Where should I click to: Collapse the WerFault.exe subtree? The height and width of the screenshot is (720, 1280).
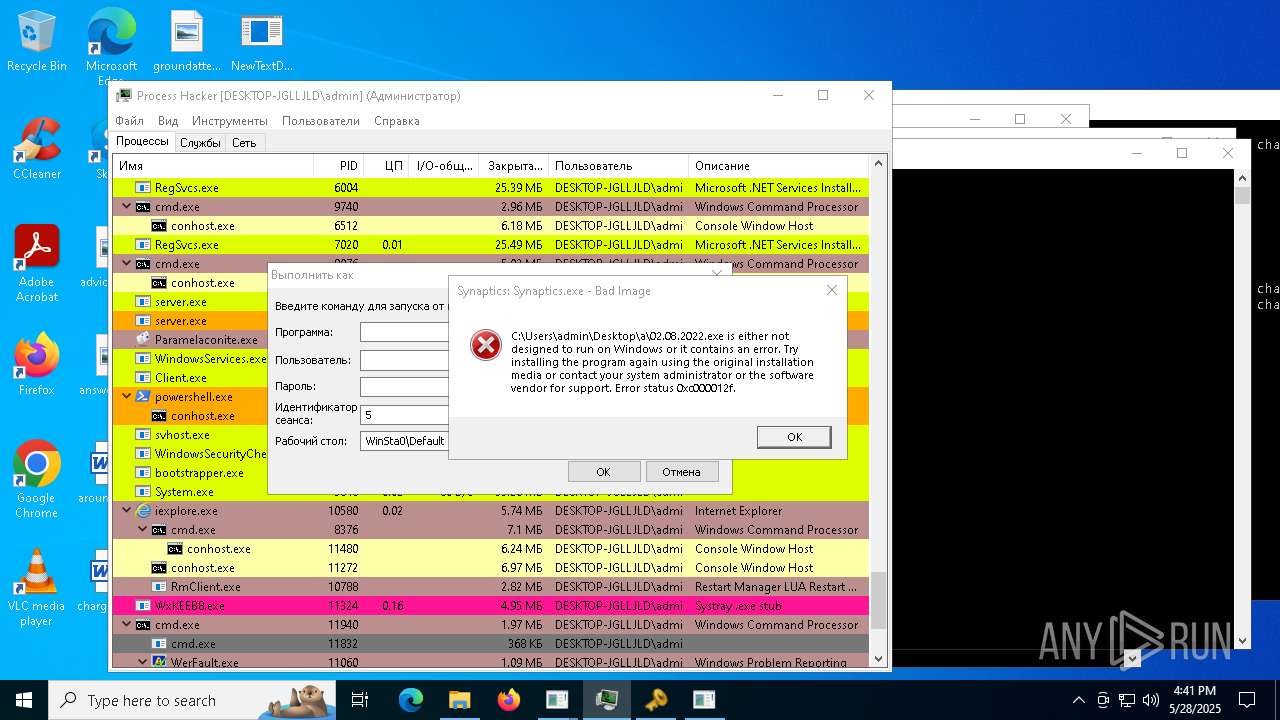(143, 662)
